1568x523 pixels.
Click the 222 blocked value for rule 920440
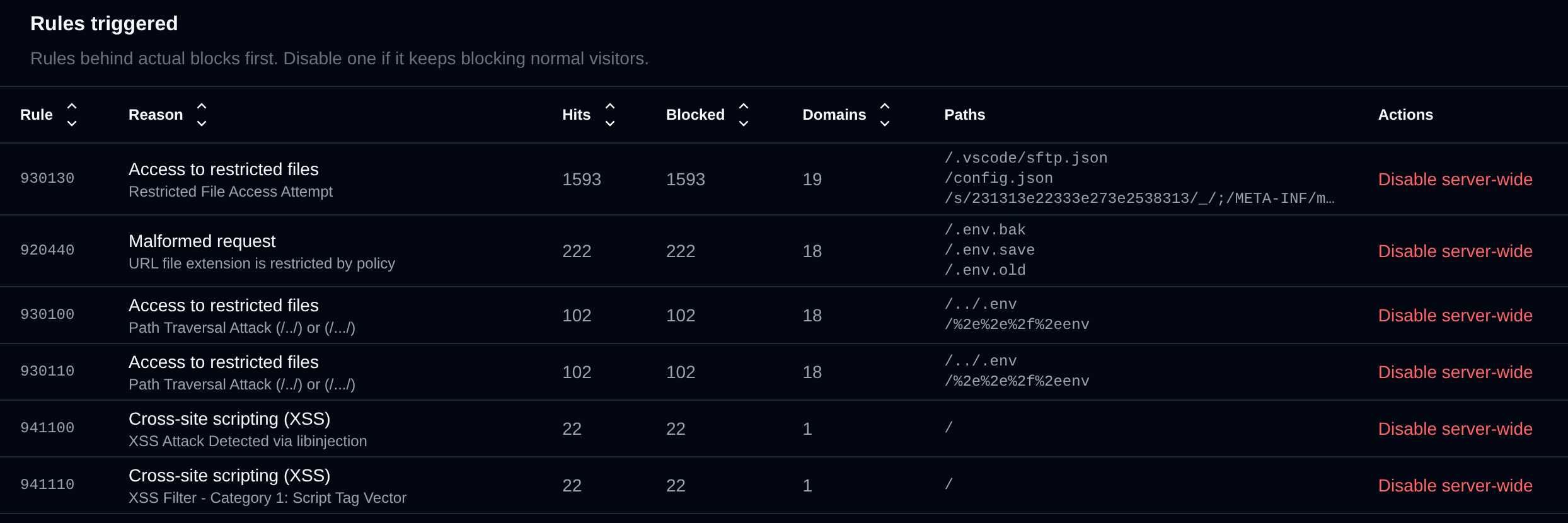coord(681,251)
